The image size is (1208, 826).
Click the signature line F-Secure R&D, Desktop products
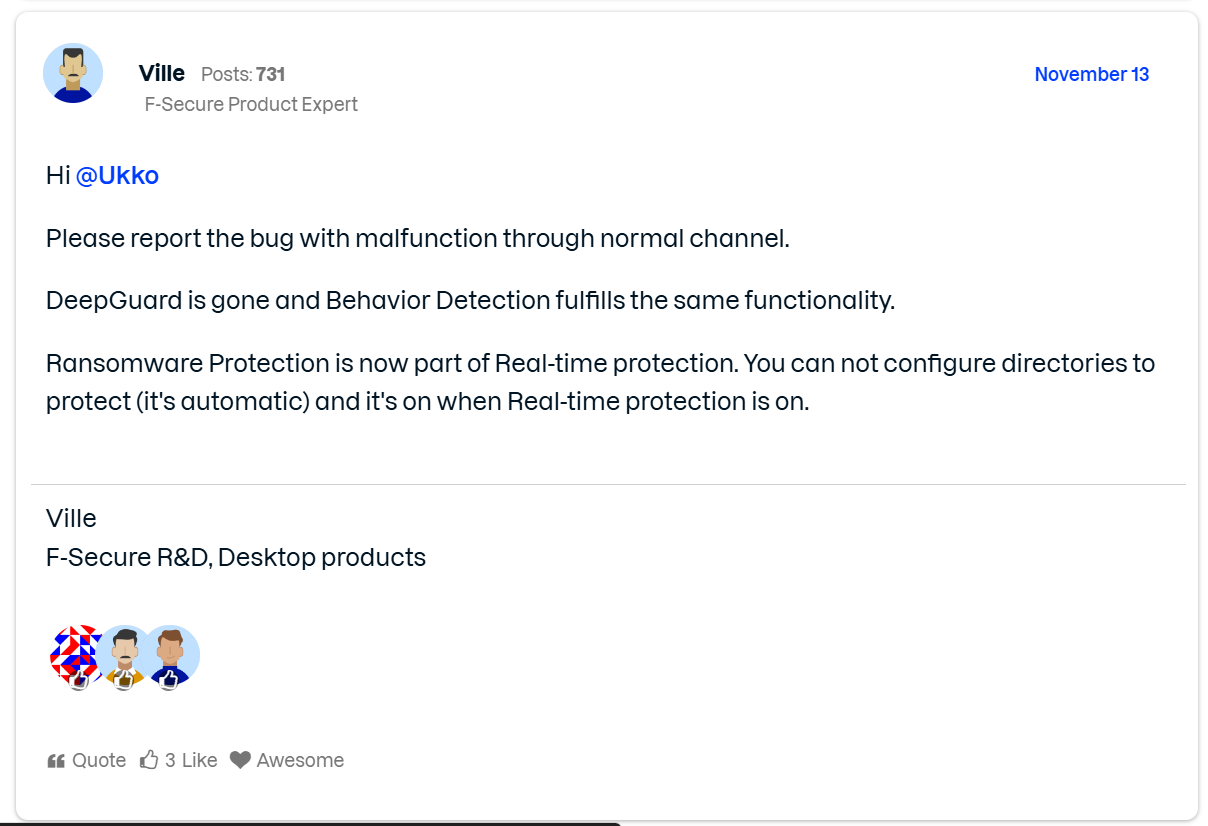pyautogui.click(x=236, y=557)
